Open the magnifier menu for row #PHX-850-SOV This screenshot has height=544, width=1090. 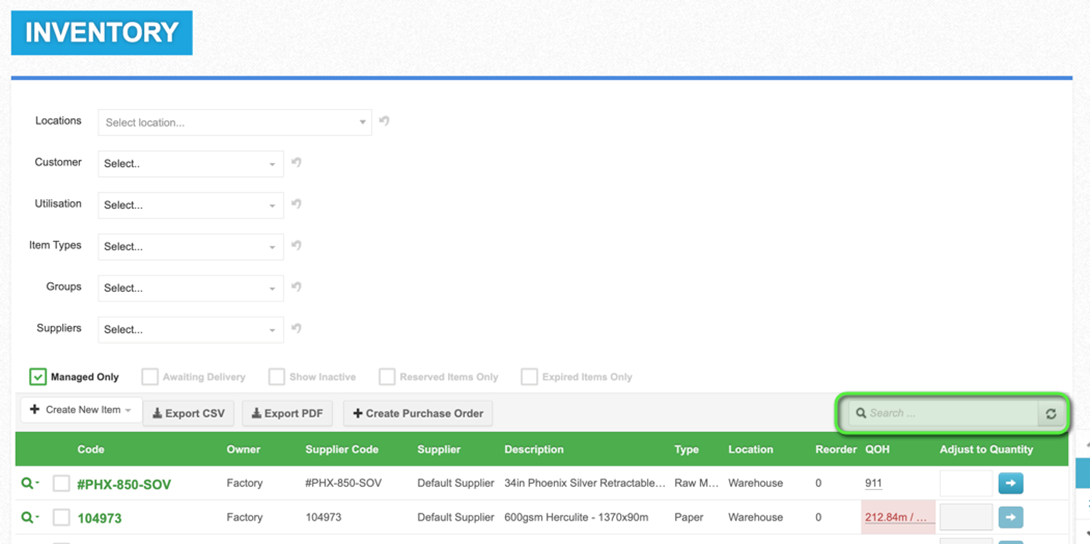click(28, 484)
